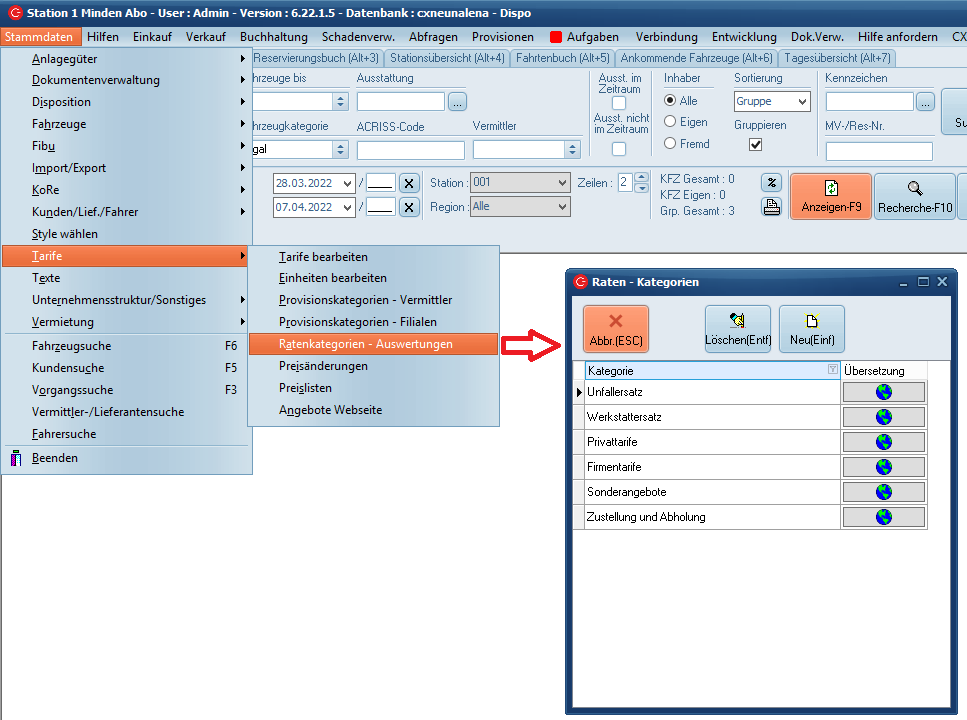Click the printer icon

pyautogui.click(x=771, y=207)
